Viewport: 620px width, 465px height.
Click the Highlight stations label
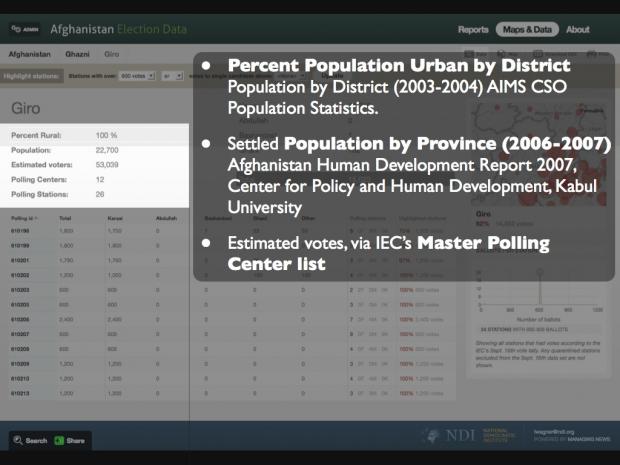click(x=31, y=76)
